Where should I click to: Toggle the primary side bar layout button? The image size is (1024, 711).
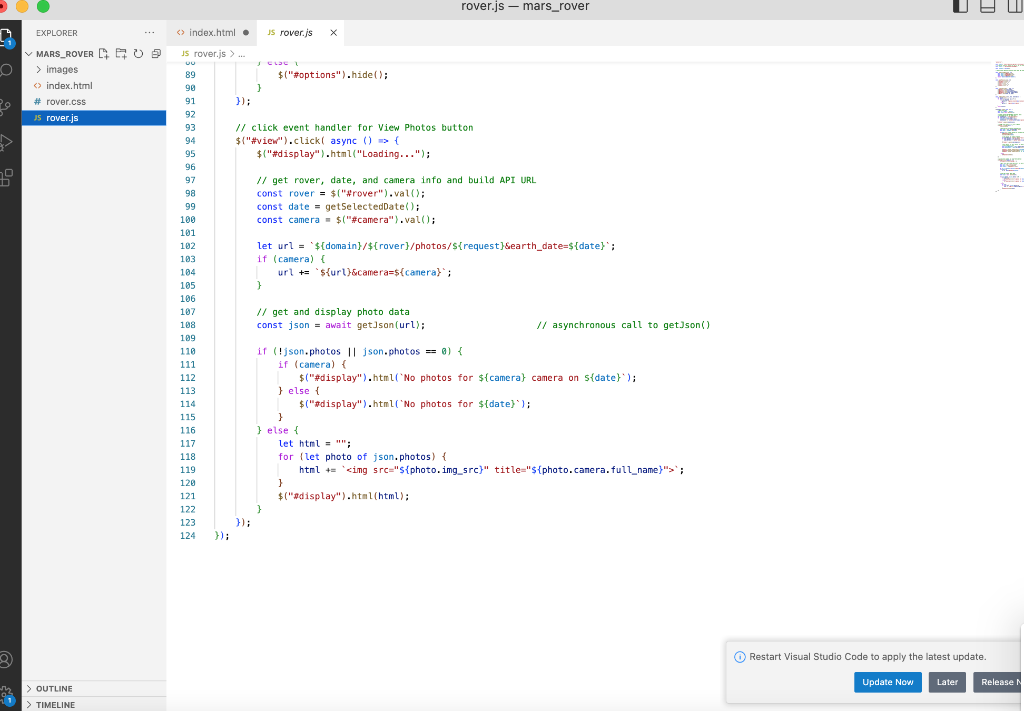(x=961, y=7)
